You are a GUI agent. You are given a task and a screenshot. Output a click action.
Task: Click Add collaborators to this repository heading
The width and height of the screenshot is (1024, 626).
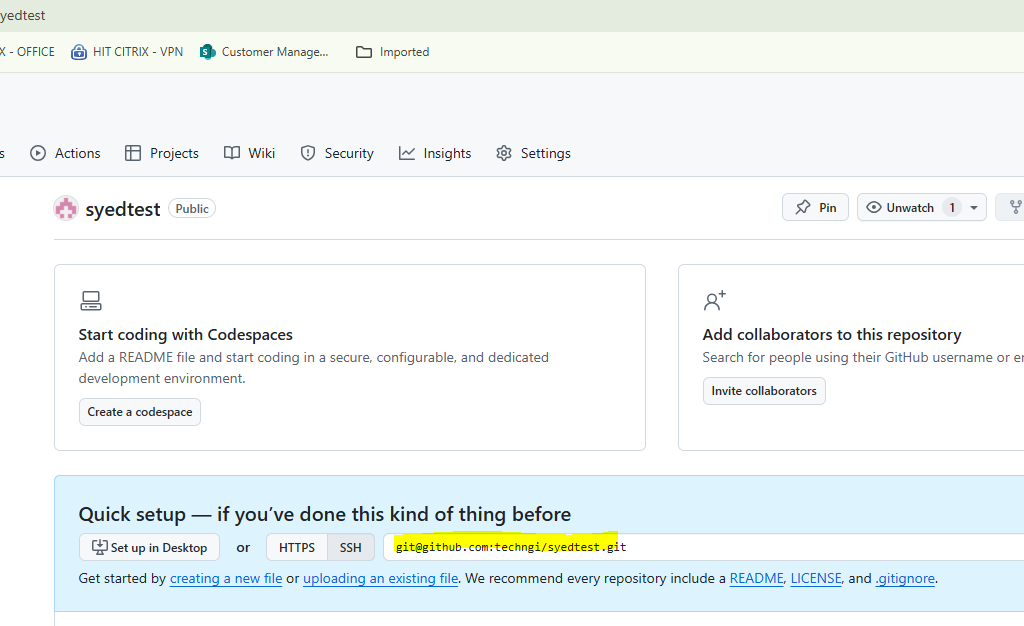pyautogui.click(x=832, y=335)
